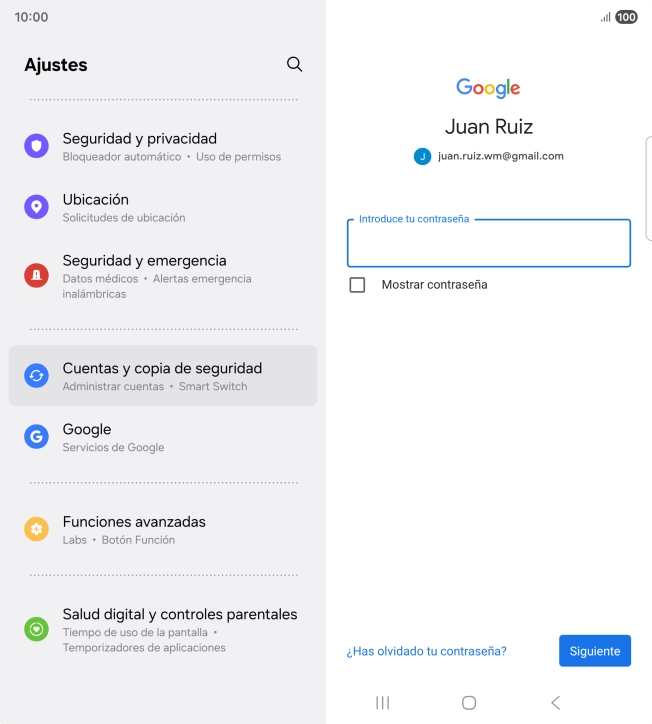652x724 pixels.
Task: Tap the Cuentas y copia sync icon
Action: (36, 376)
